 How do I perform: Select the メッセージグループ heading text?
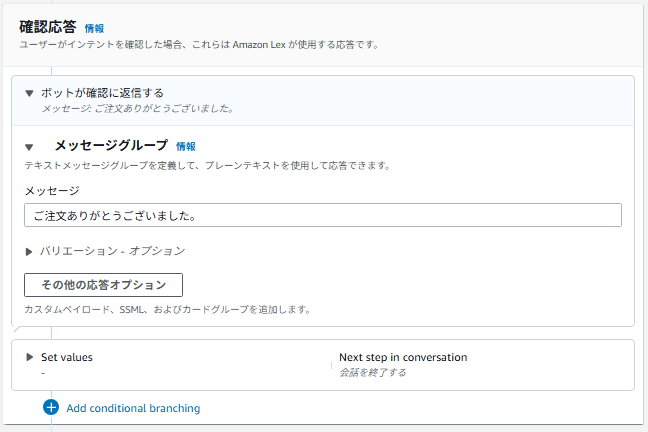[x=111, y=146]
